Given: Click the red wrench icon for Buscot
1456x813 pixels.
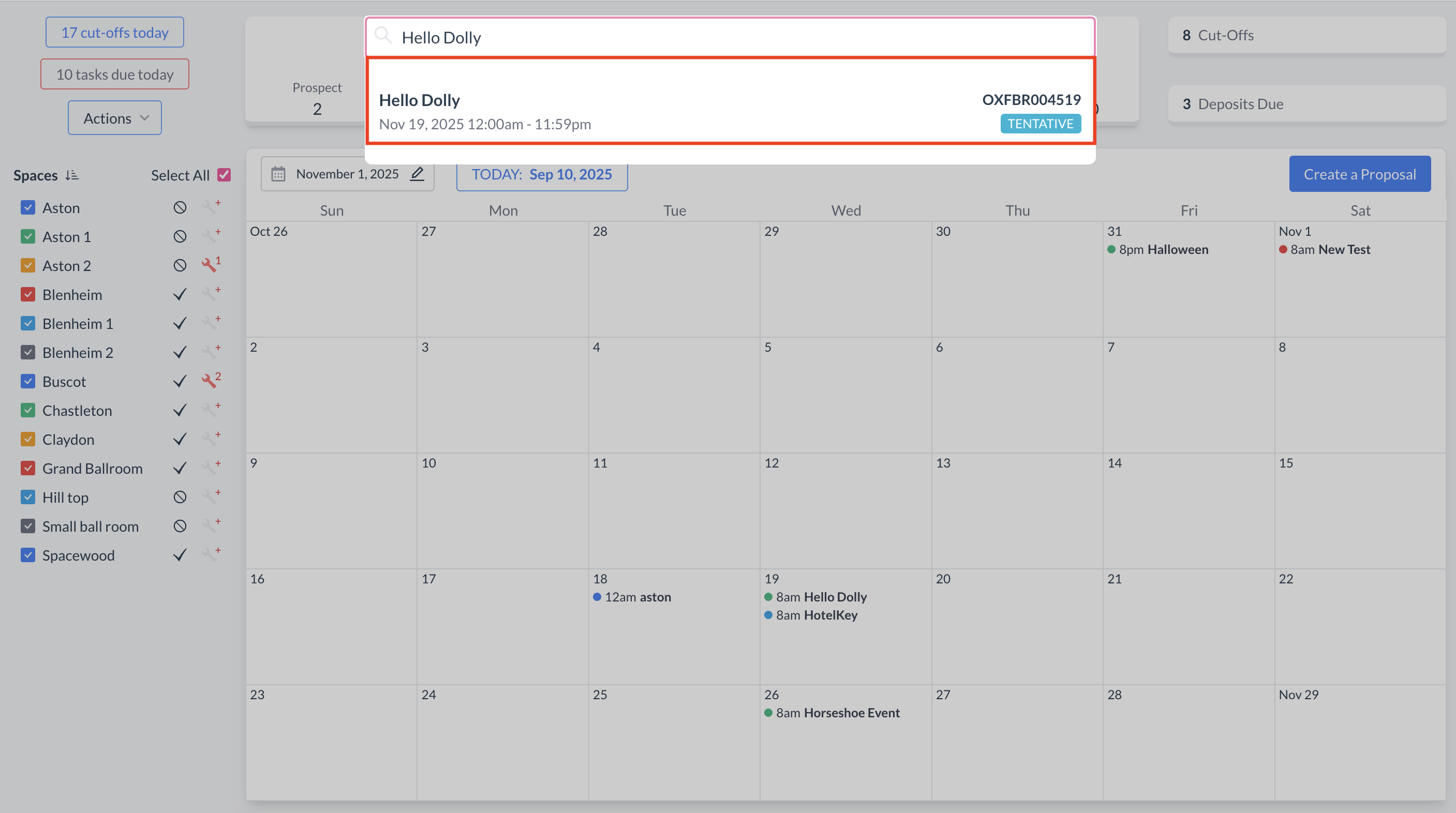Looking at the screenshot, I should pyautogui.click(x=210, y=380).
